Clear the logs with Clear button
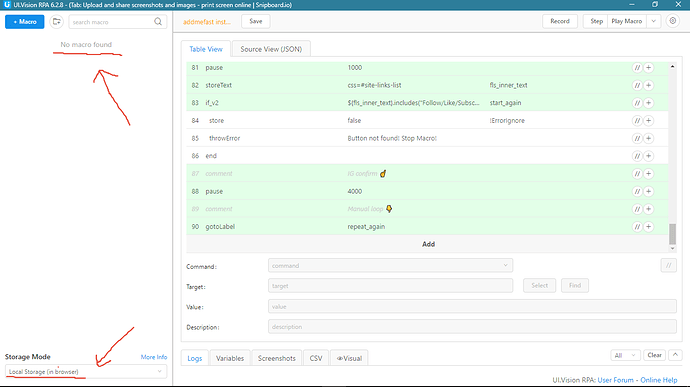This screenshot has width=690, height=387. pyautogui.click(x=654, y=355)
